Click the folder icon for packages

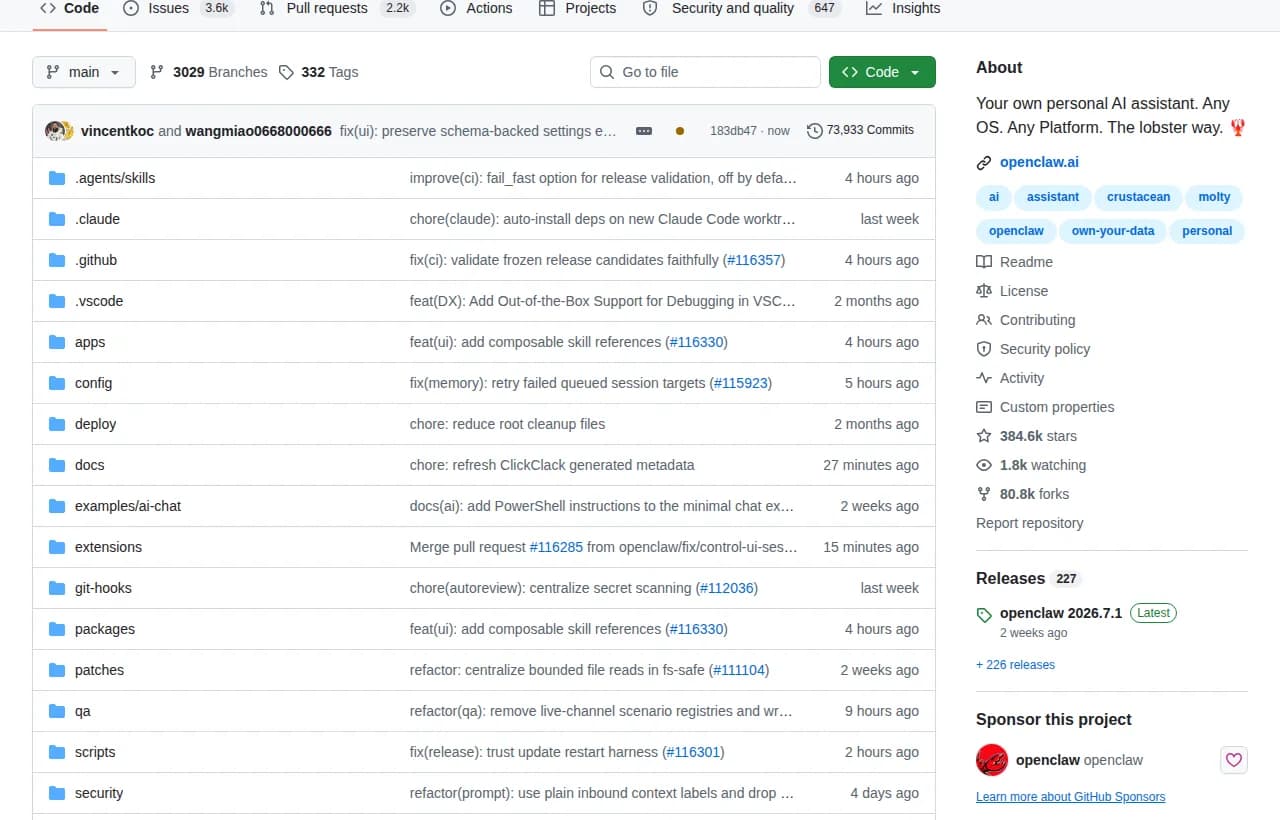57,629
